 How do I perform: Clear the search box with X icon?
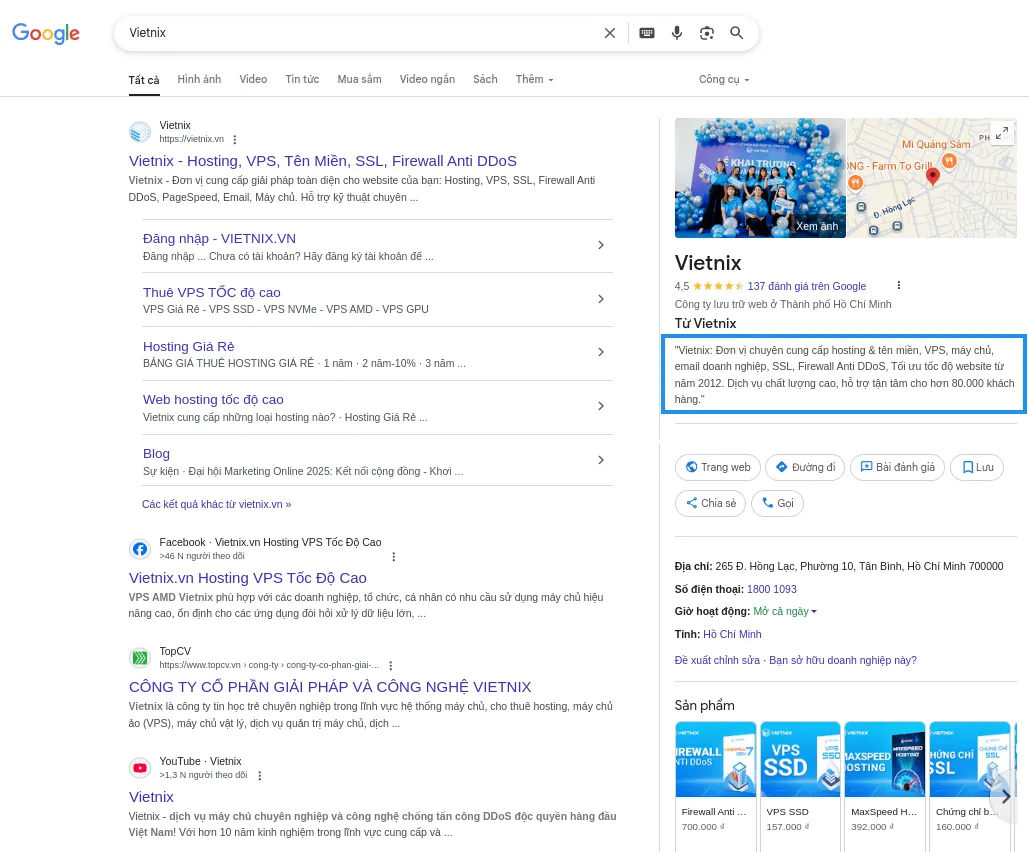(x=610, y=33)
